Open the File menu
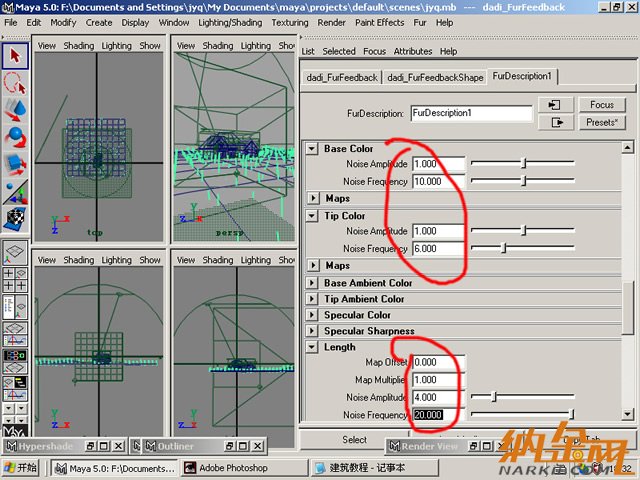The width and height of the screenshot is (640, 480). (11, 23)
